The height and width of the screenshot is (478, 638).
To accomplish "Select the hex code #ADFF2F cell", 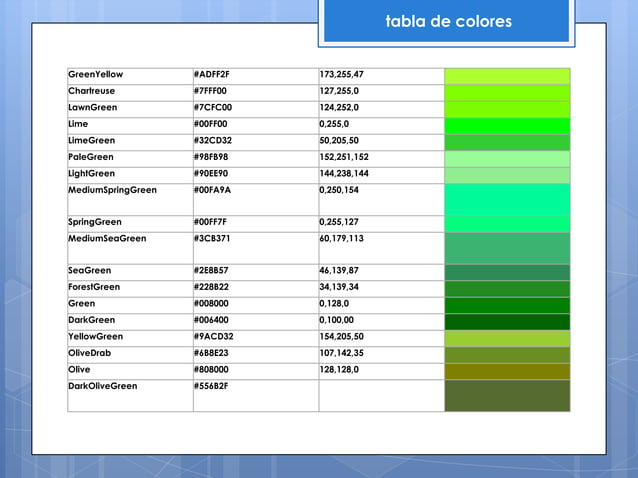I will click(x=255, y=76).
